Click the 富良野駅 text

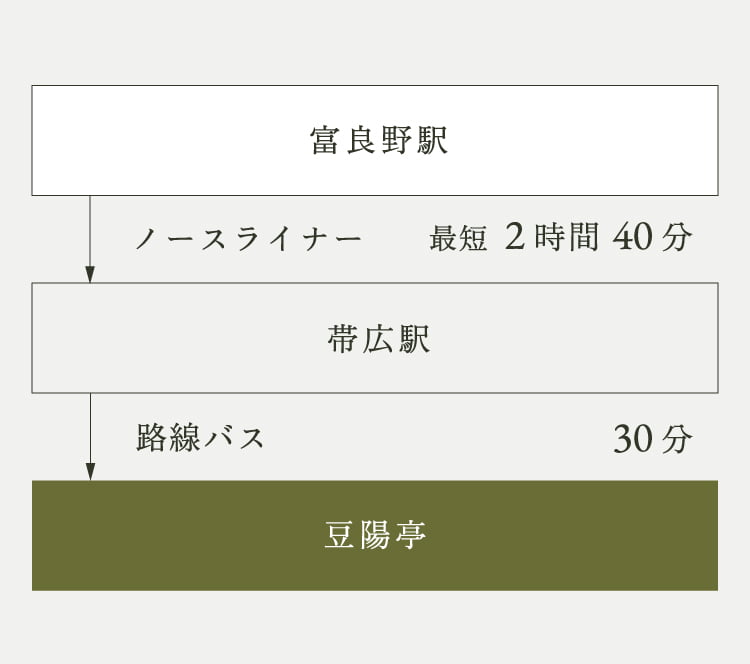click(x=378, y=140)
